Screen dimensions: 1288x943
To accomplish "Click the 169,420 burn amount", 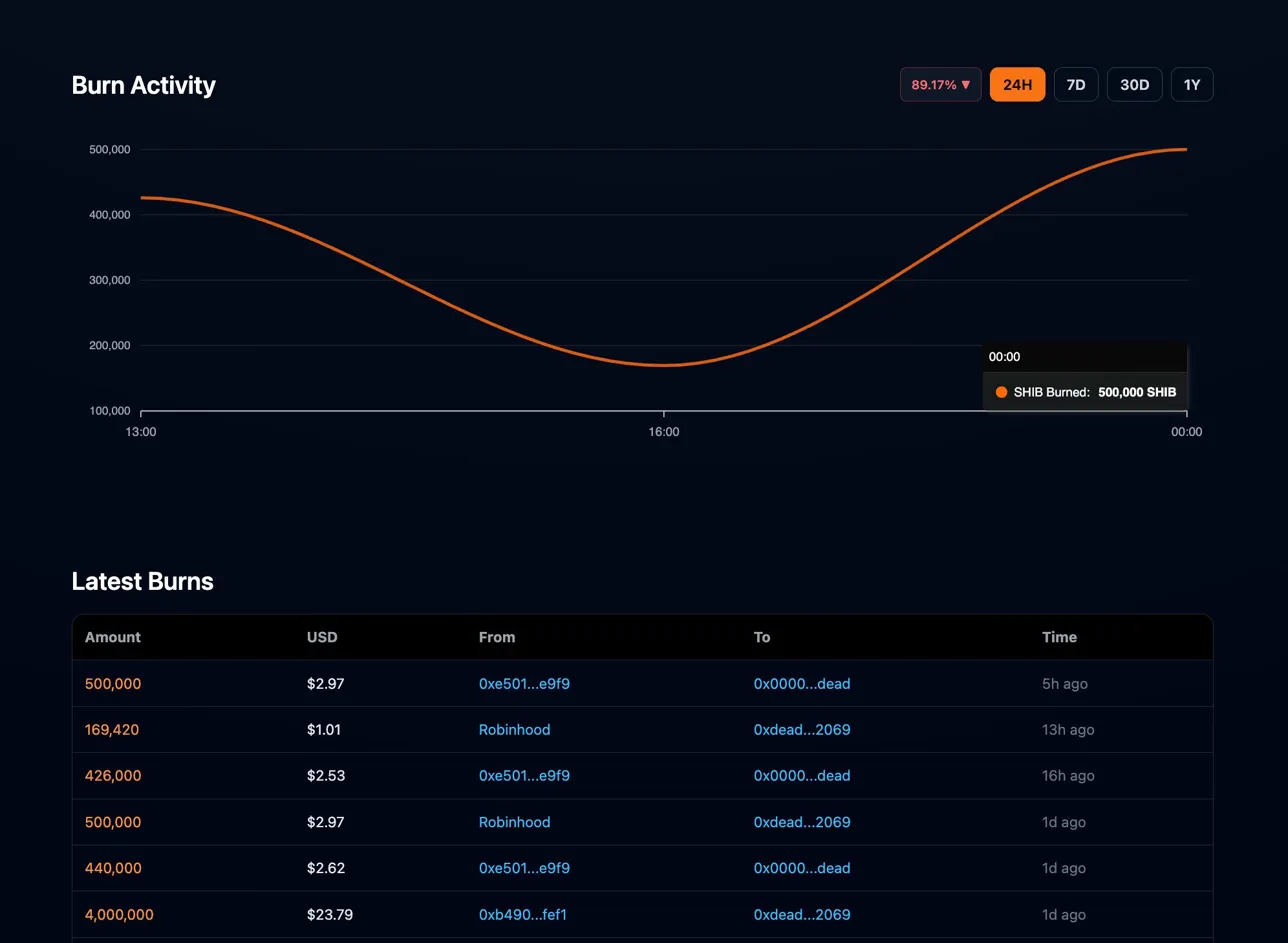I will pos(112,730).
